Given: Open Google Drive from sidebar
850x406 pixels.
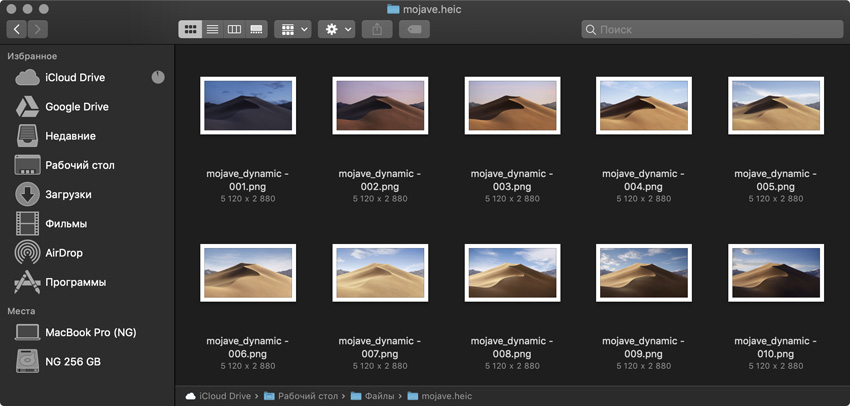Looking at the screenshot, I should click(77, 107).
